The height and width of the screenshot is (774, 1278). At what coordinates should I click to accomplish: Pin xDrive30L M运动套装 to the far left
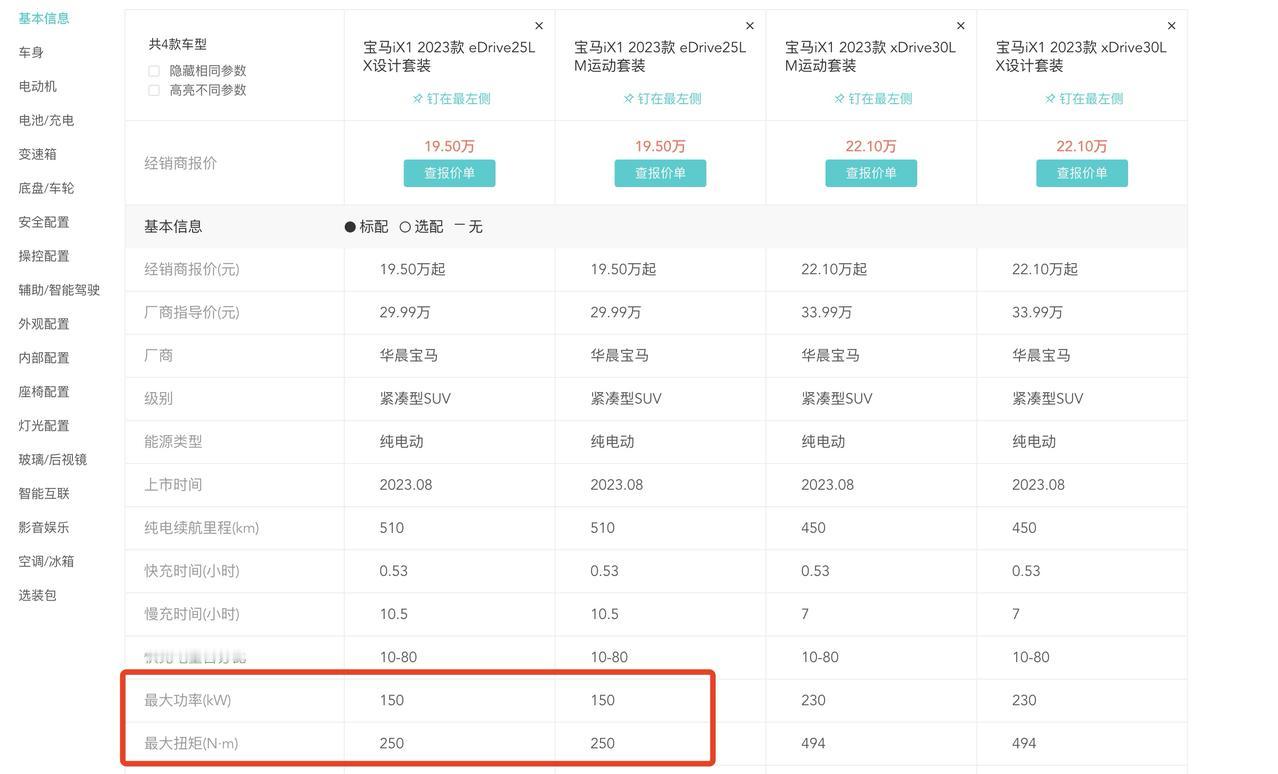pyautogui.click(x=873, y=98)
